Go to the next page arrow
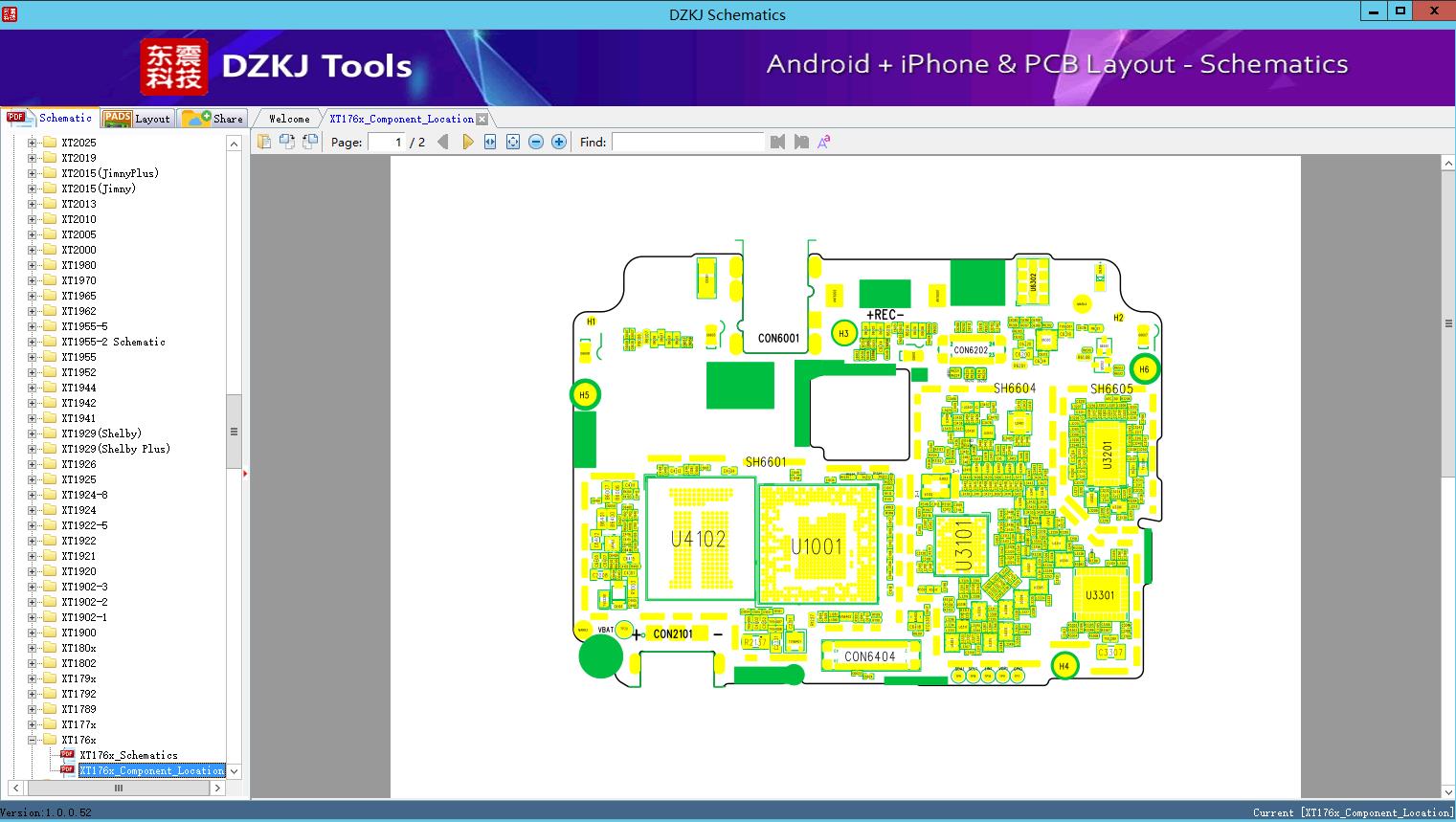The image size is (1456, 822). [x=467, y=142]
